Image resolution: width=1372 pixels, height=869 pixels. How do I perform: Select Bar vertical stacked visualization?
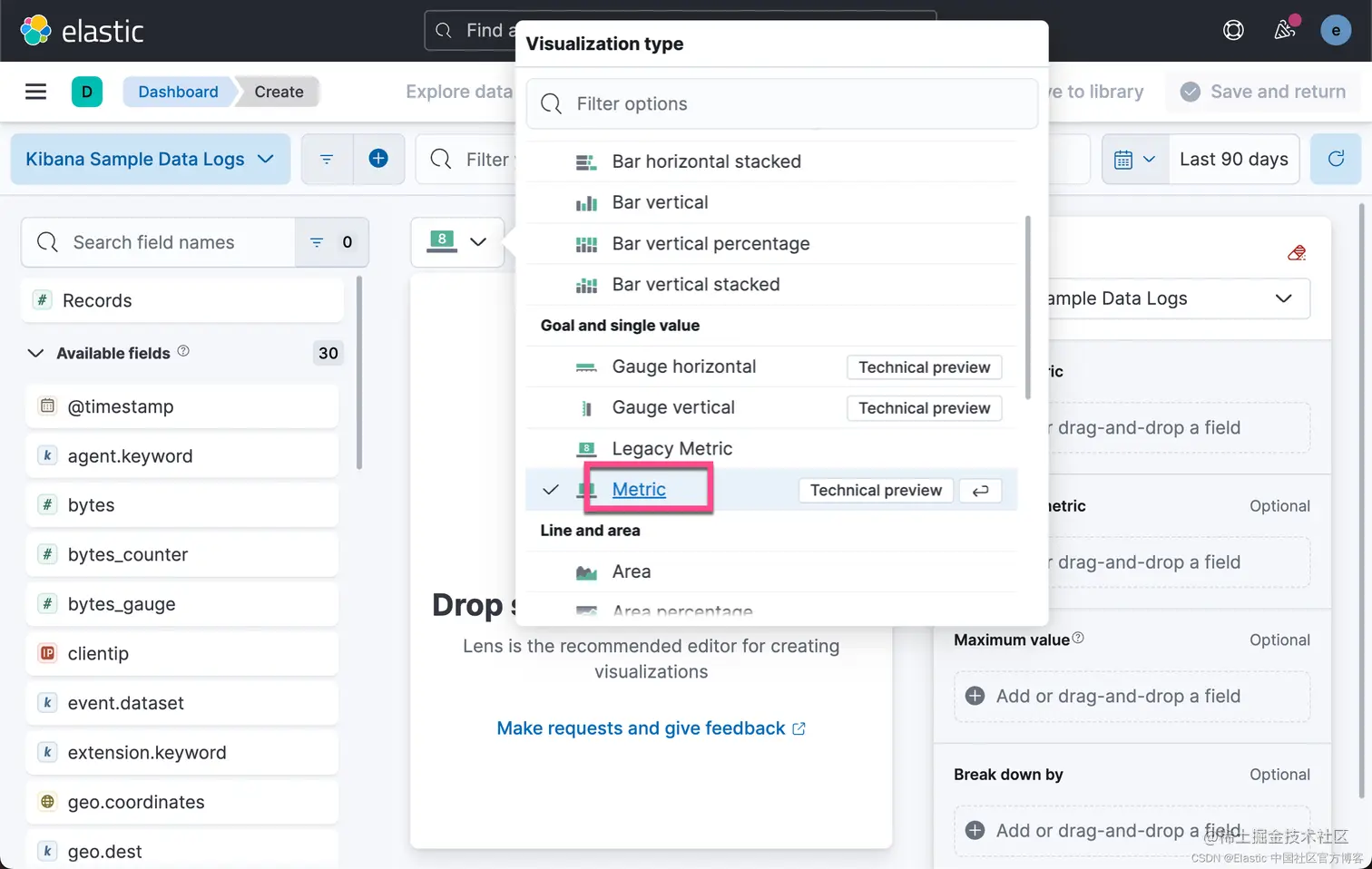pyautogui.click(x=772, y=284)
